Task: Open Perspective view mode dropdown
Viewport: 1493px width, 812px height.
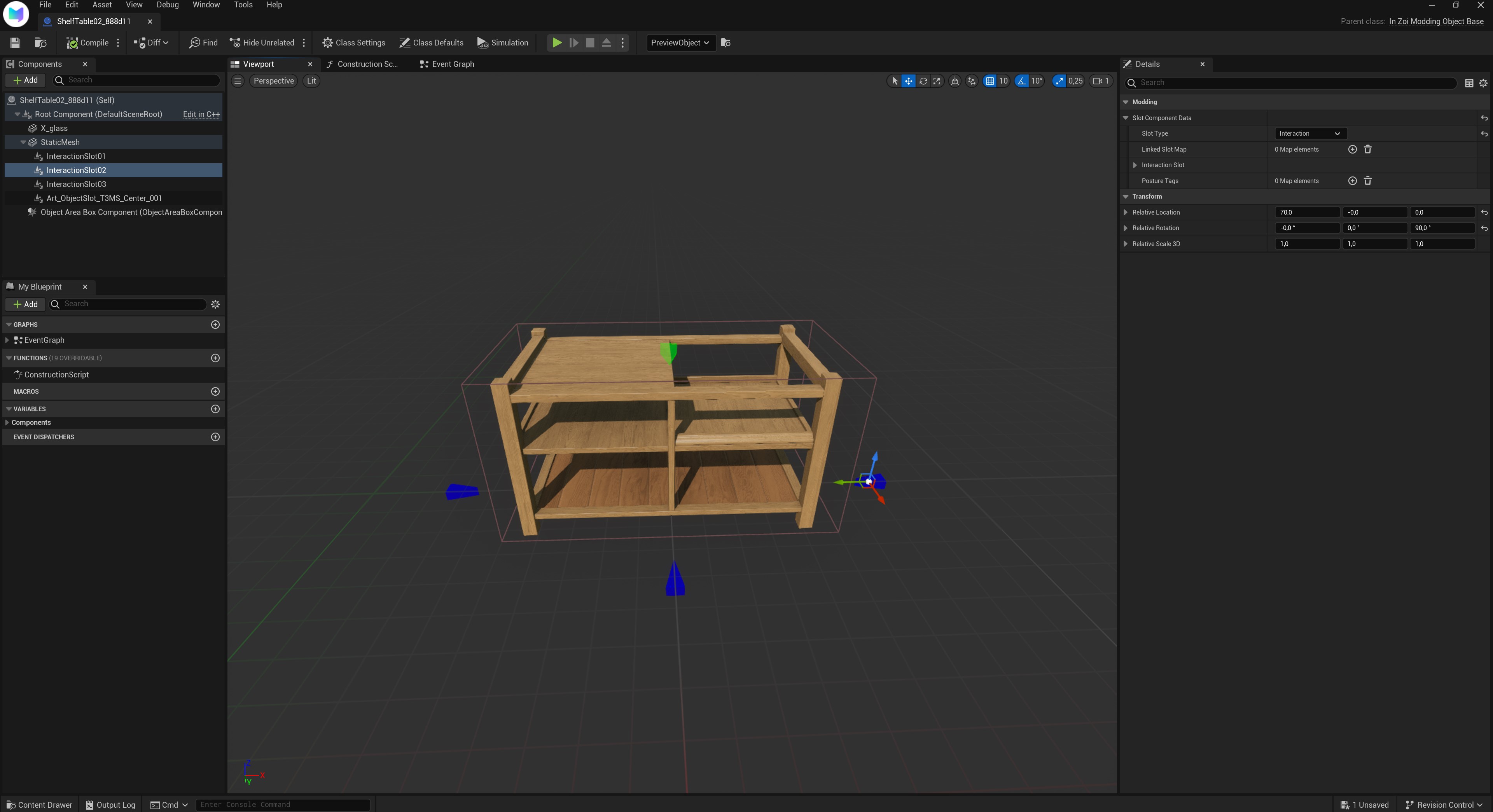Action: click(x=274, y=80)
